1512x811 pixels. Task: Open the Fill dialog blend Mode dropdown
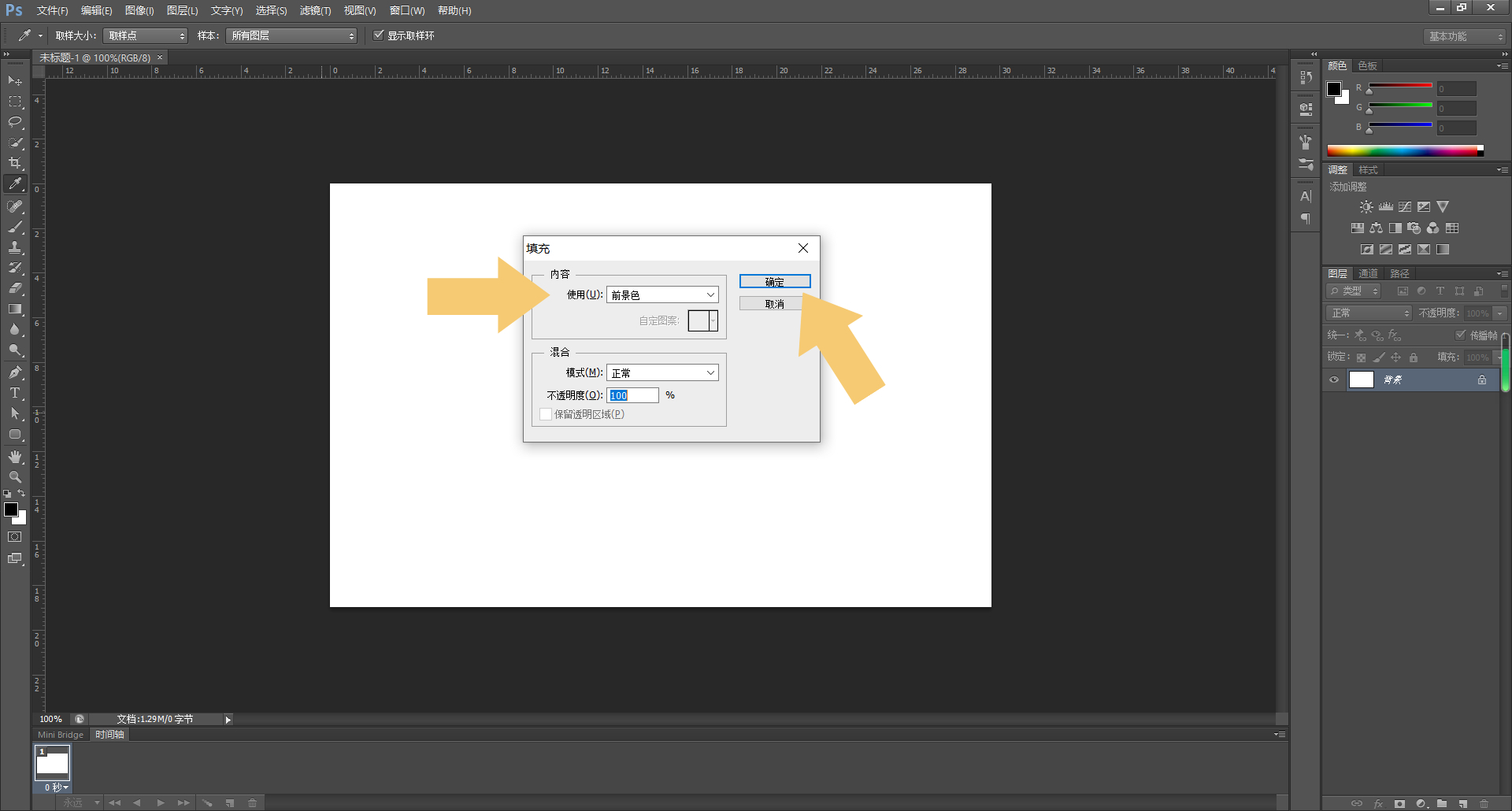point(662,372)
